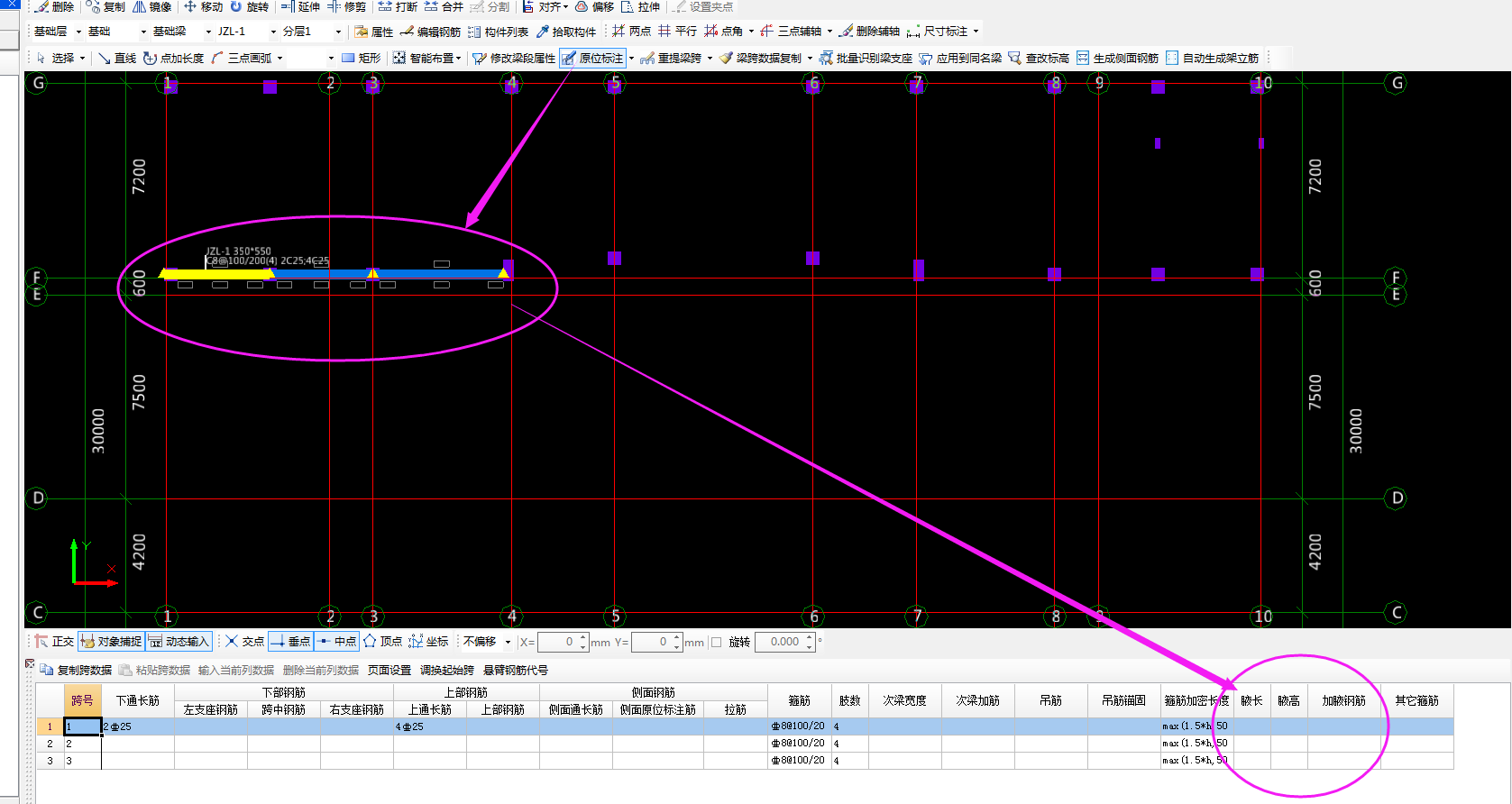The image size is (1512, 804).
Task: Click 生成侧面钢筋 tool
Action: click(1117, 58)
